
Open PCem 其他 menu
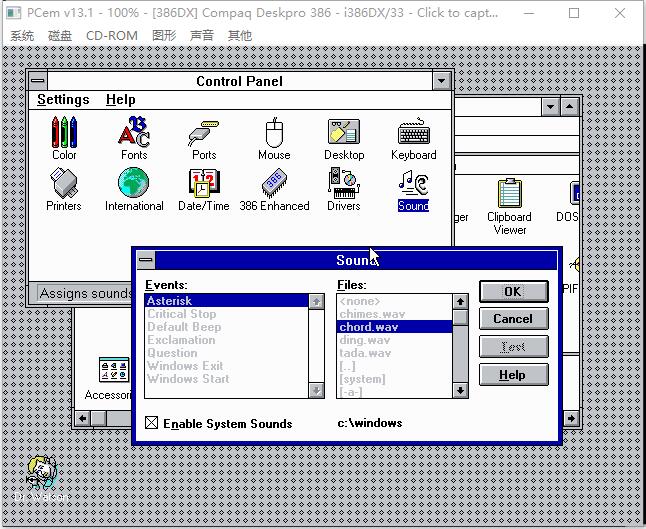click(239, 35)
